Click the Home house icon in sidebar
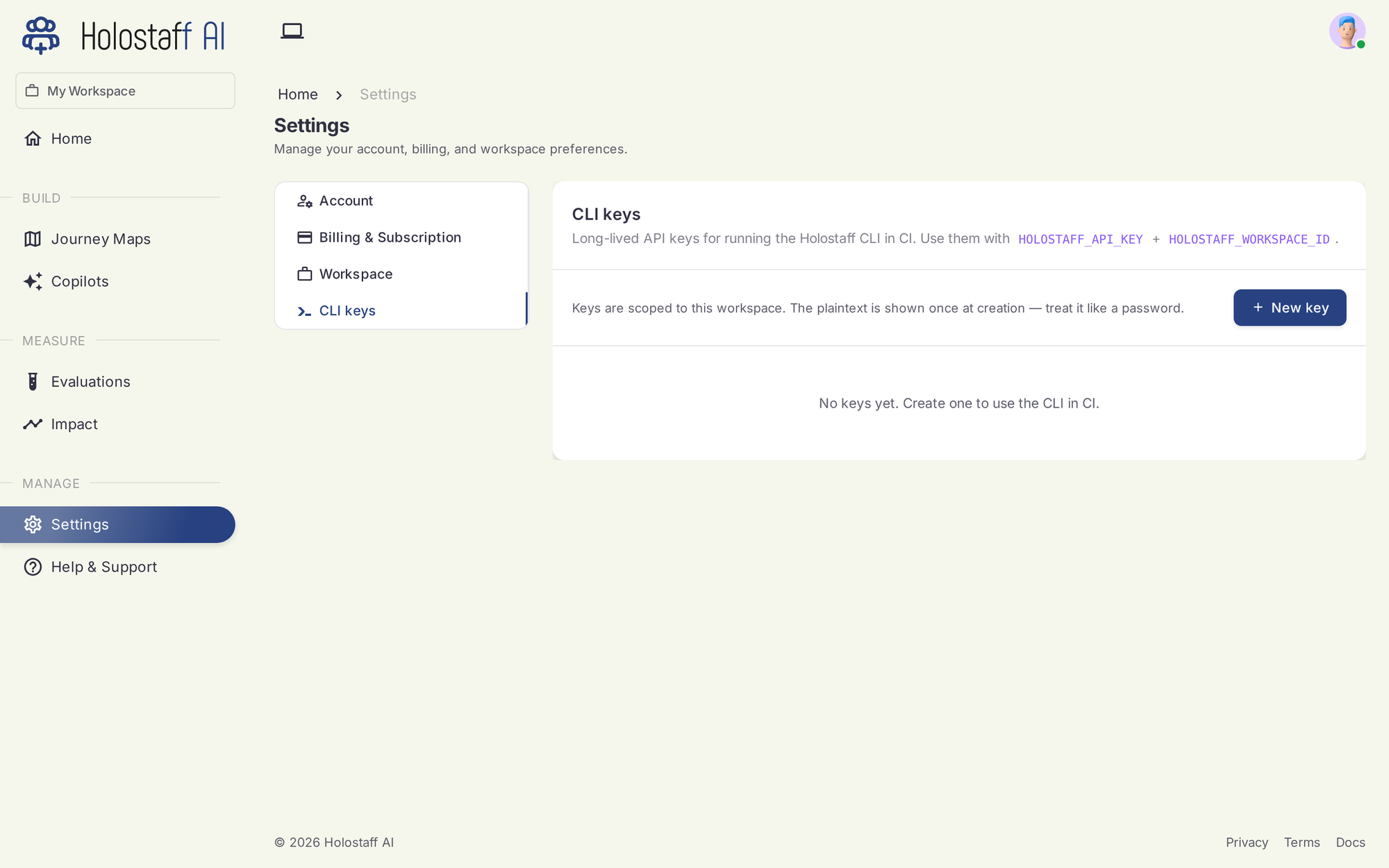The height and width of the screenshot is (868, 1389). 33,138
